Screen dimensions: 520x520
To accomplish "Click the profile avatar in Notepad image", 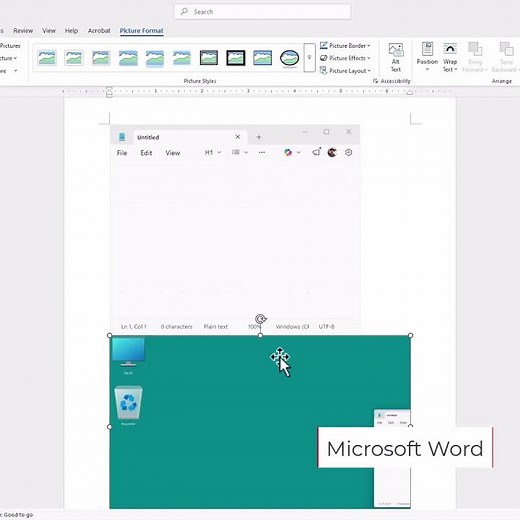I will click(332, 152).
